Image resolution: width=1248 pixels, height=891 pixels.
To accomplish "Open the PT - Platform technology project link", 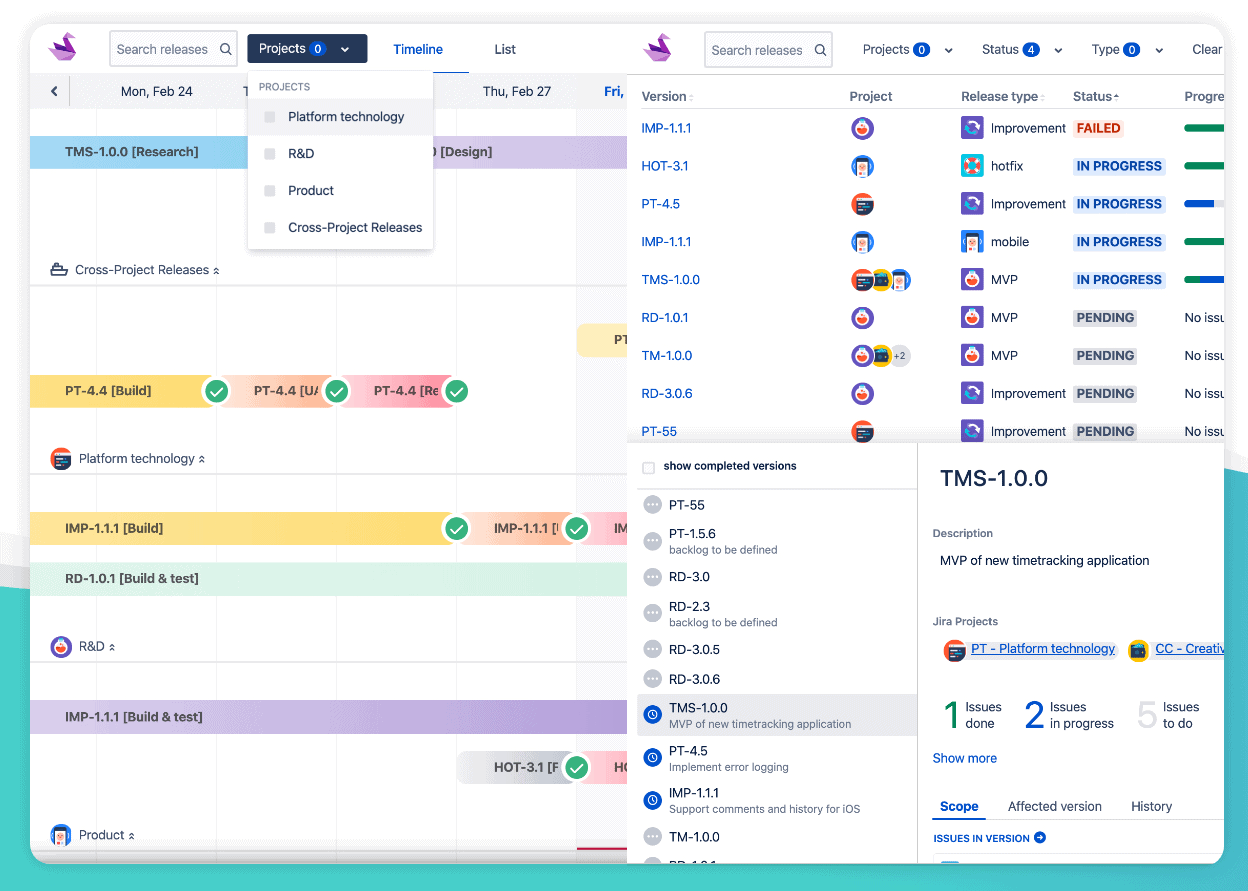I will point(1042,649).
